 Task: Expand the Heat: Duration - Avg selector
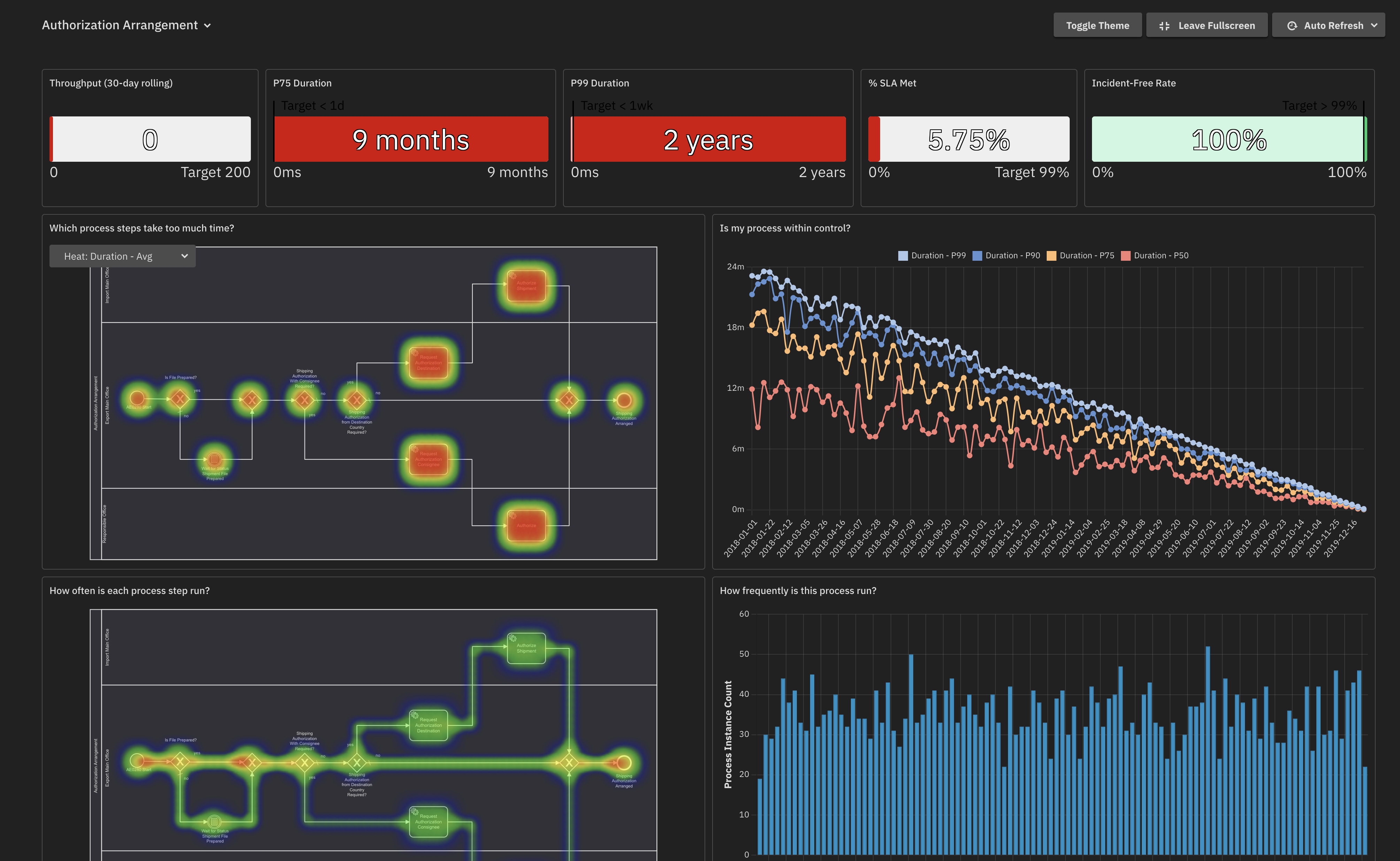click(x=122, y=256)
